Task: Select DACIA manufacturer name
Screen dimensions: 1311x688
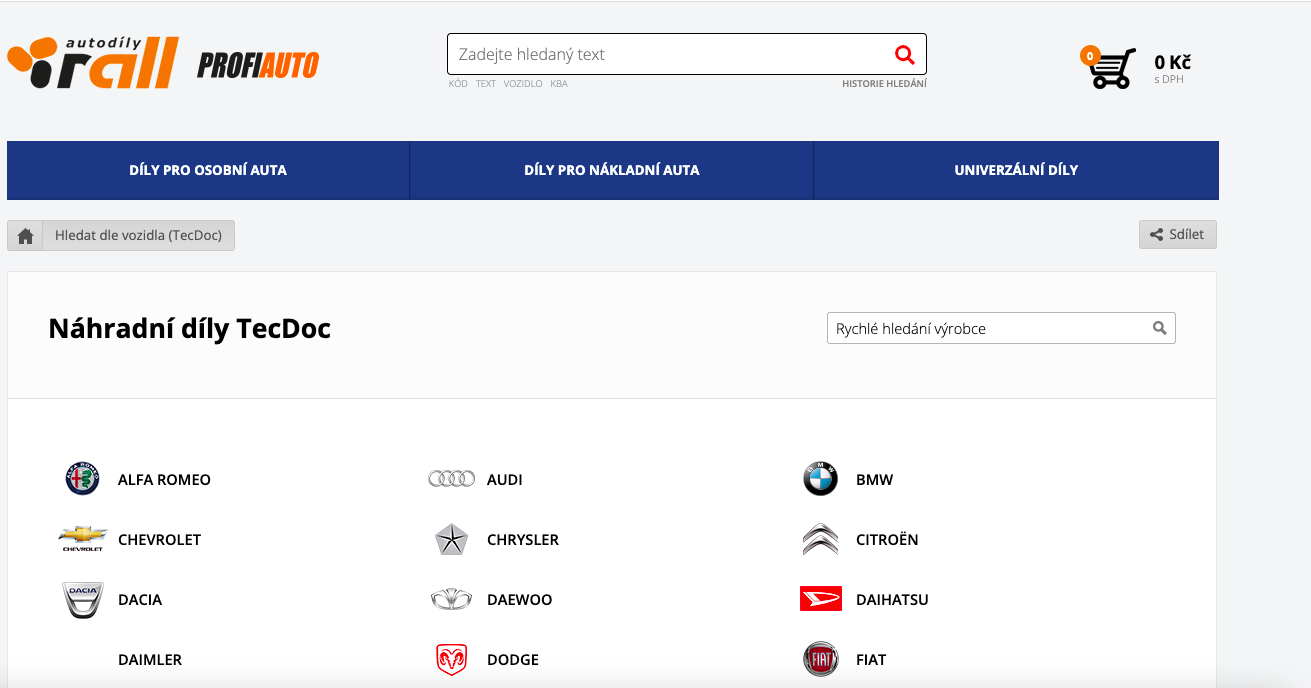Action: tap(140, 600)
